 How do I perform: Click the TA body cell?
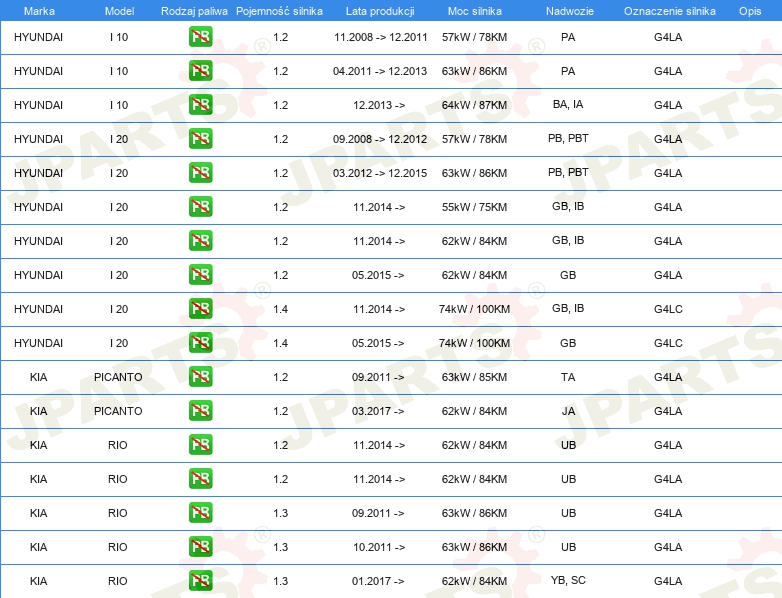[568, 377]
